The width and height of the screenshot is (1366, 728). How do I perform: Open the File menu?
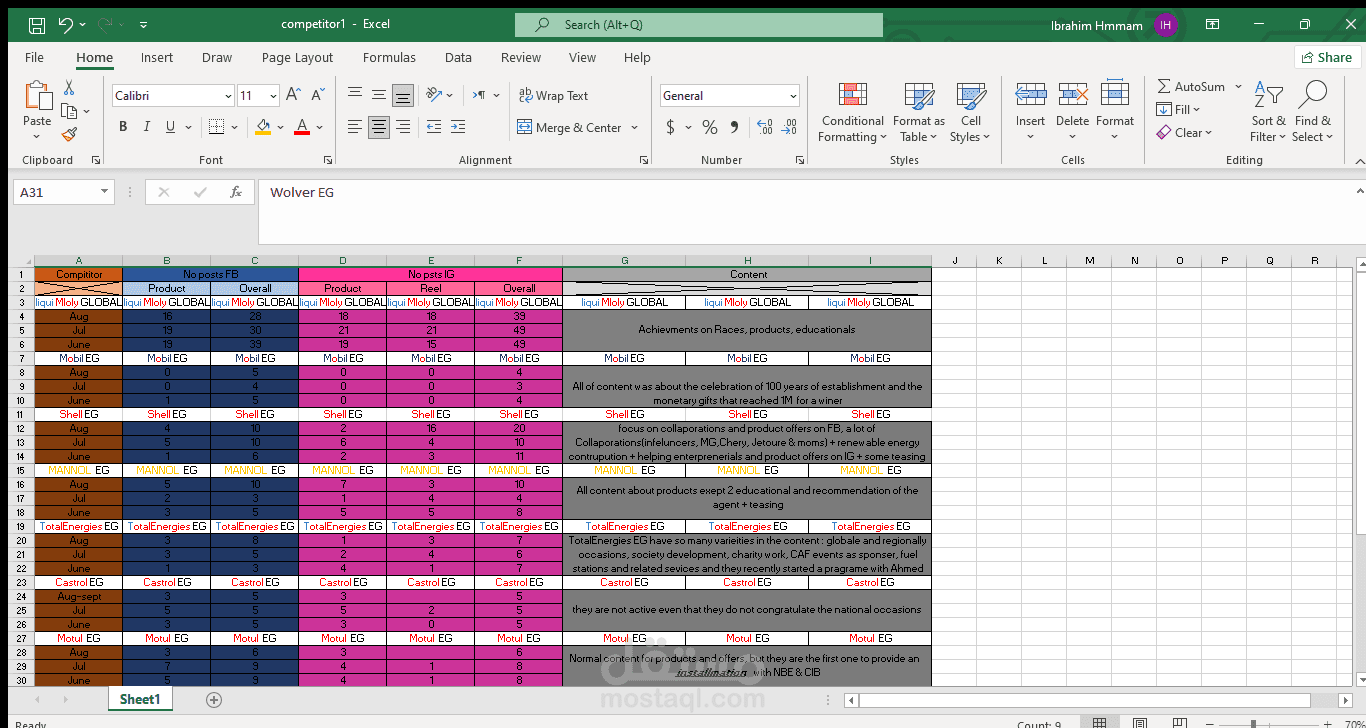pos(34,57)
